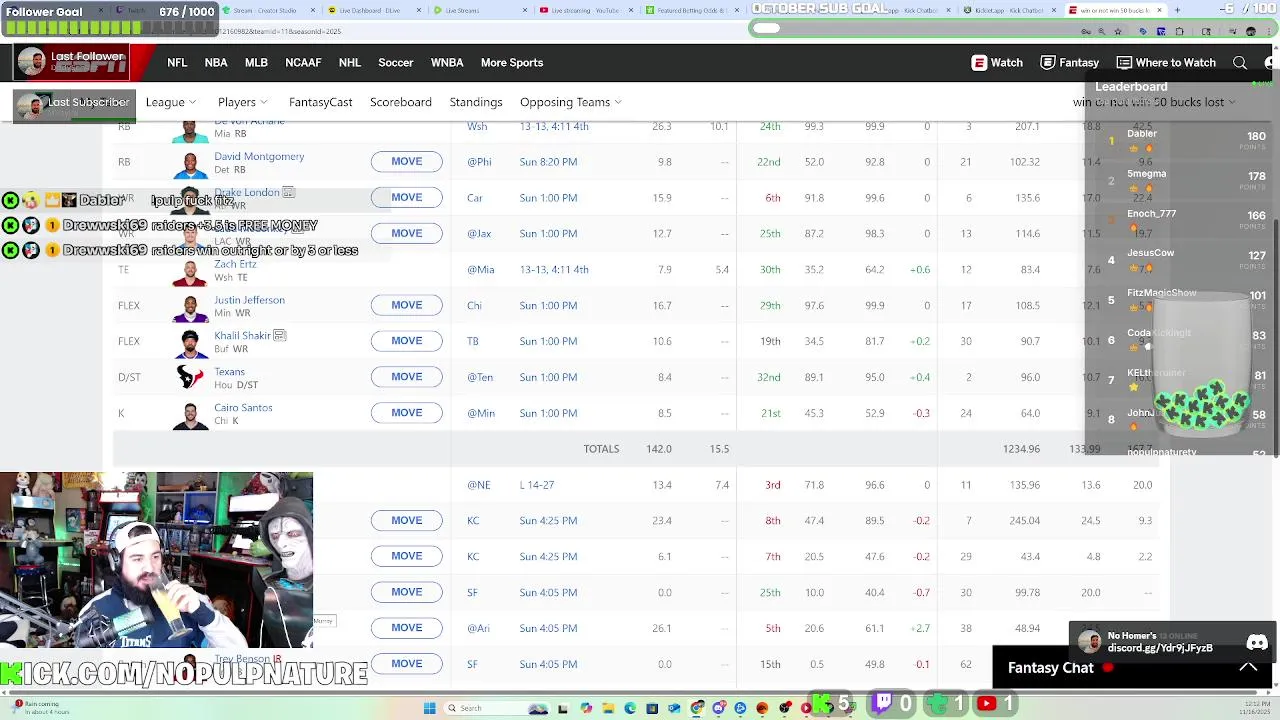Open Texans D/ST link
This screenshot has width=1280, height=720.
[229, 372]
